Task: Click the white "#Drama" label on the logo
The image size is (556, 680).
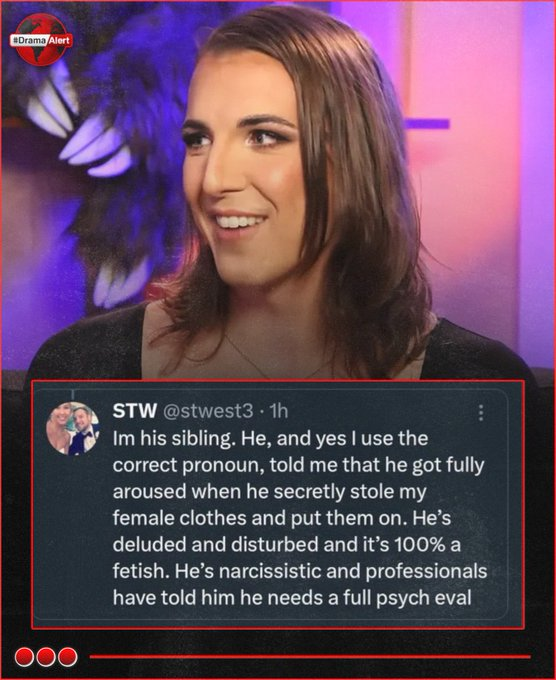Action: [x=28, y=40]
